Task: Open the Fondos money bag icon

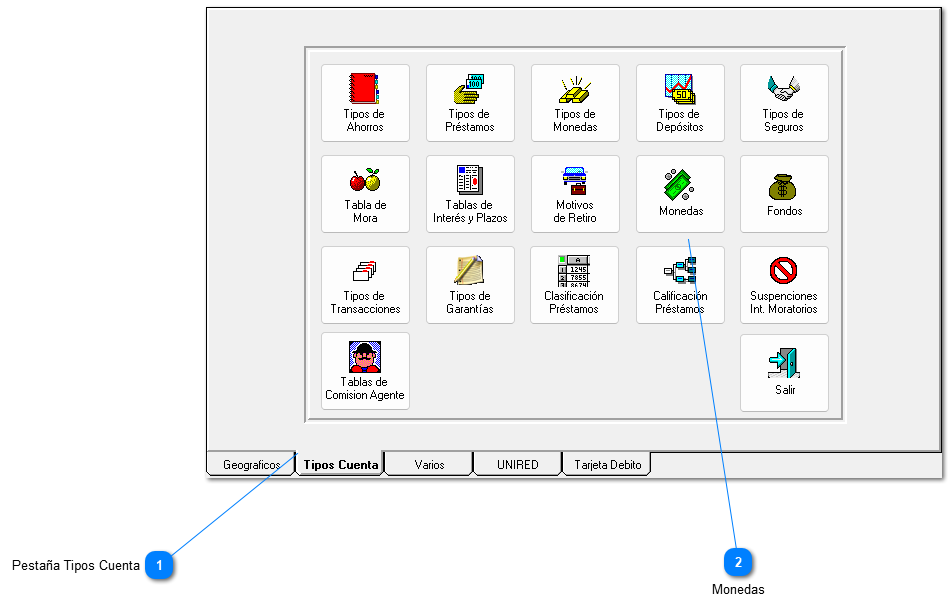Action: tap(784, 194)
